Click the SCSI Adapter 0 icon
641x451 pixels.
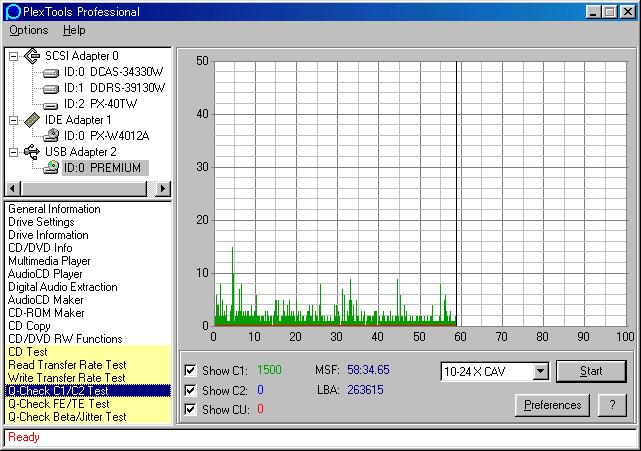pyautogui.click(x=32, y=56)
